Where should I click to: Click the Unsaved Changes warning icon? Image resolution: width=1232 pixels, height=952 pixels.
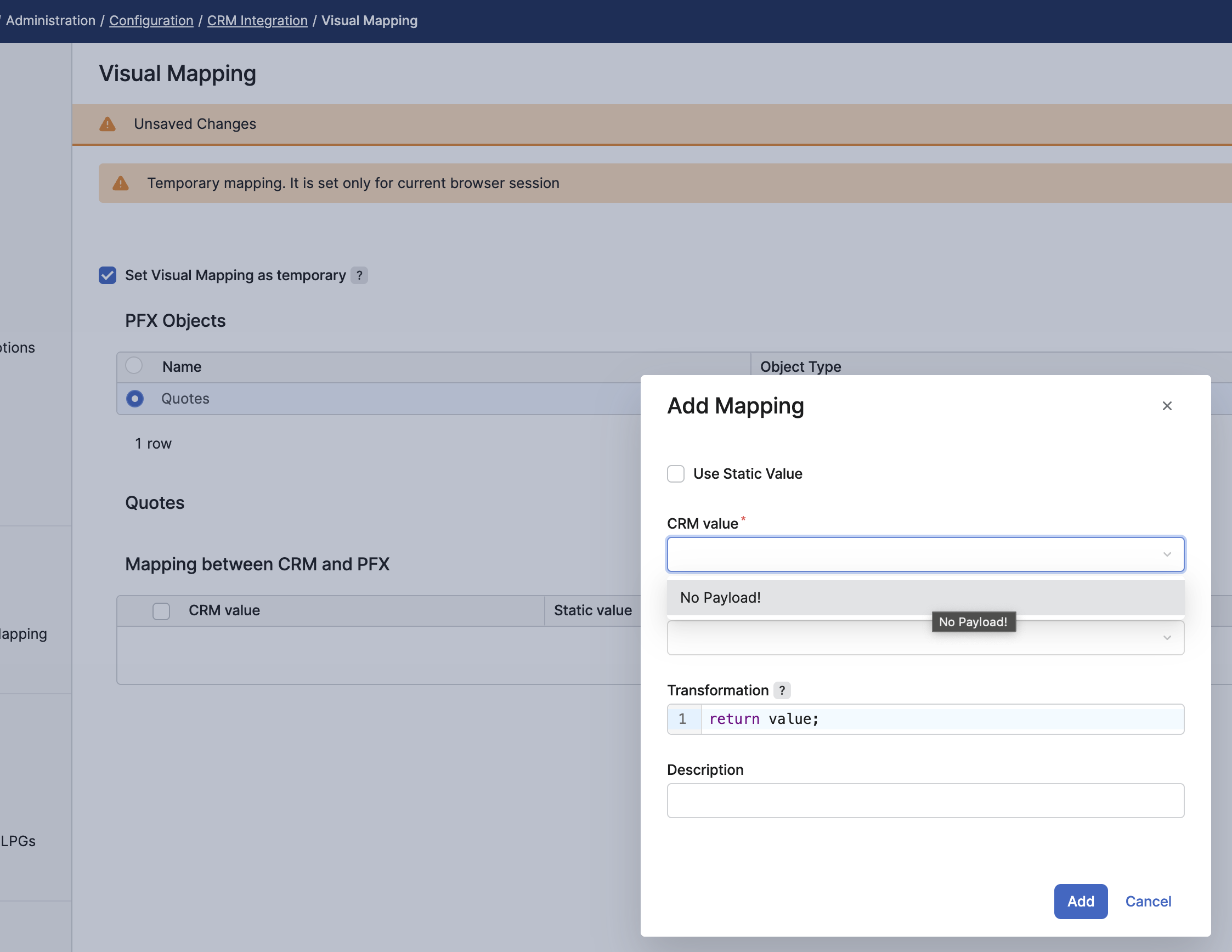pos(107,124)
